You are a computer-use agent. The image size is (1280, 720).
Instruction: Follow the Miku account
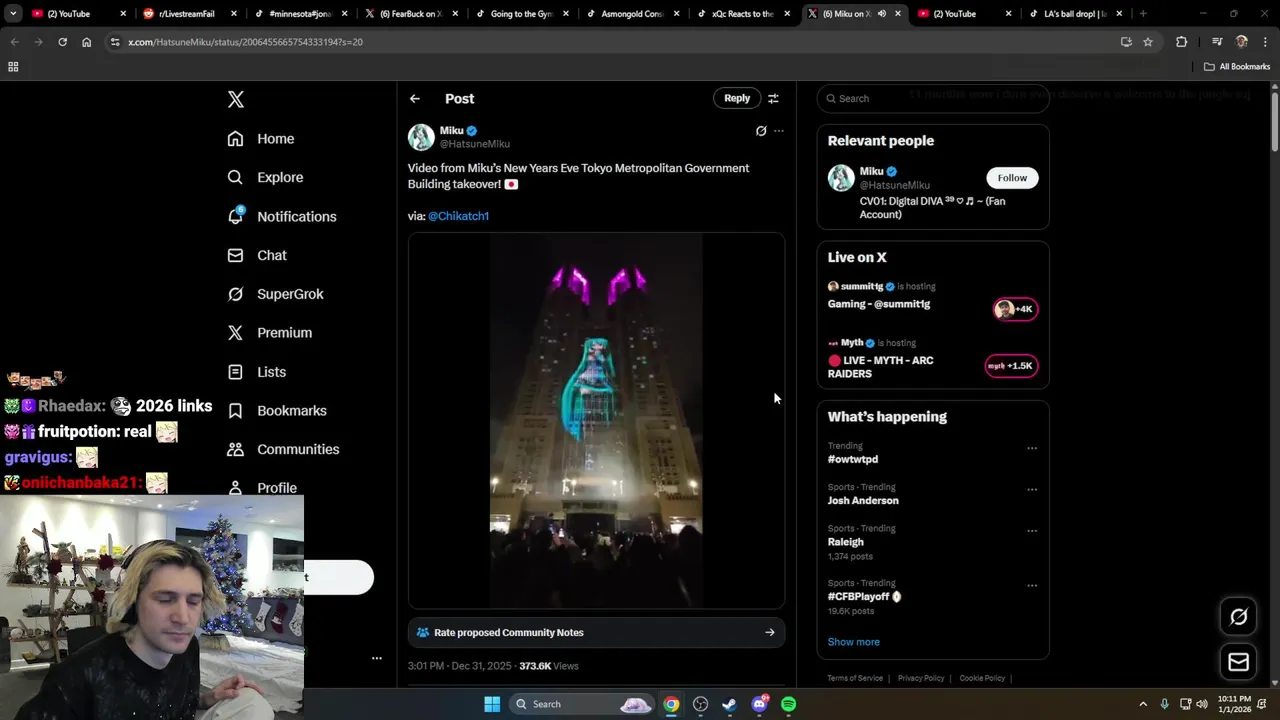pyautogui.click(x=1012, y=178)
